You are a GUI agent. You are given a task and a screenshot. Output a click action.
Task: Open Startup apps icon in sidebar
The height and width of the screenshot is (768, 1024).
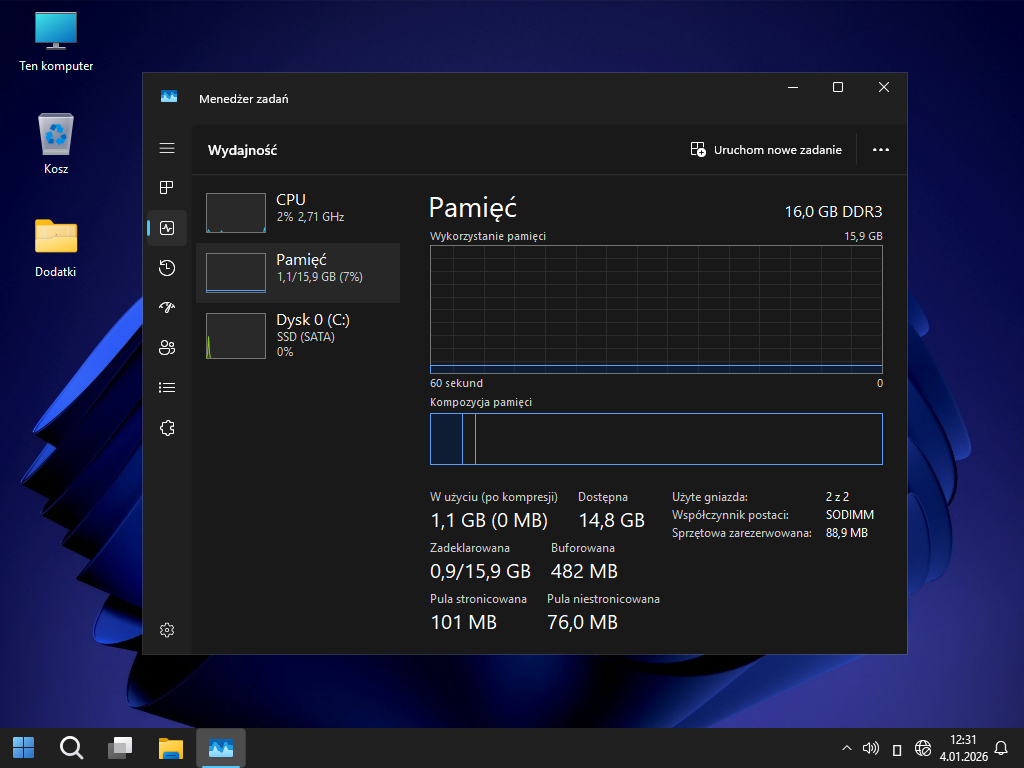(x=167, y=308)
